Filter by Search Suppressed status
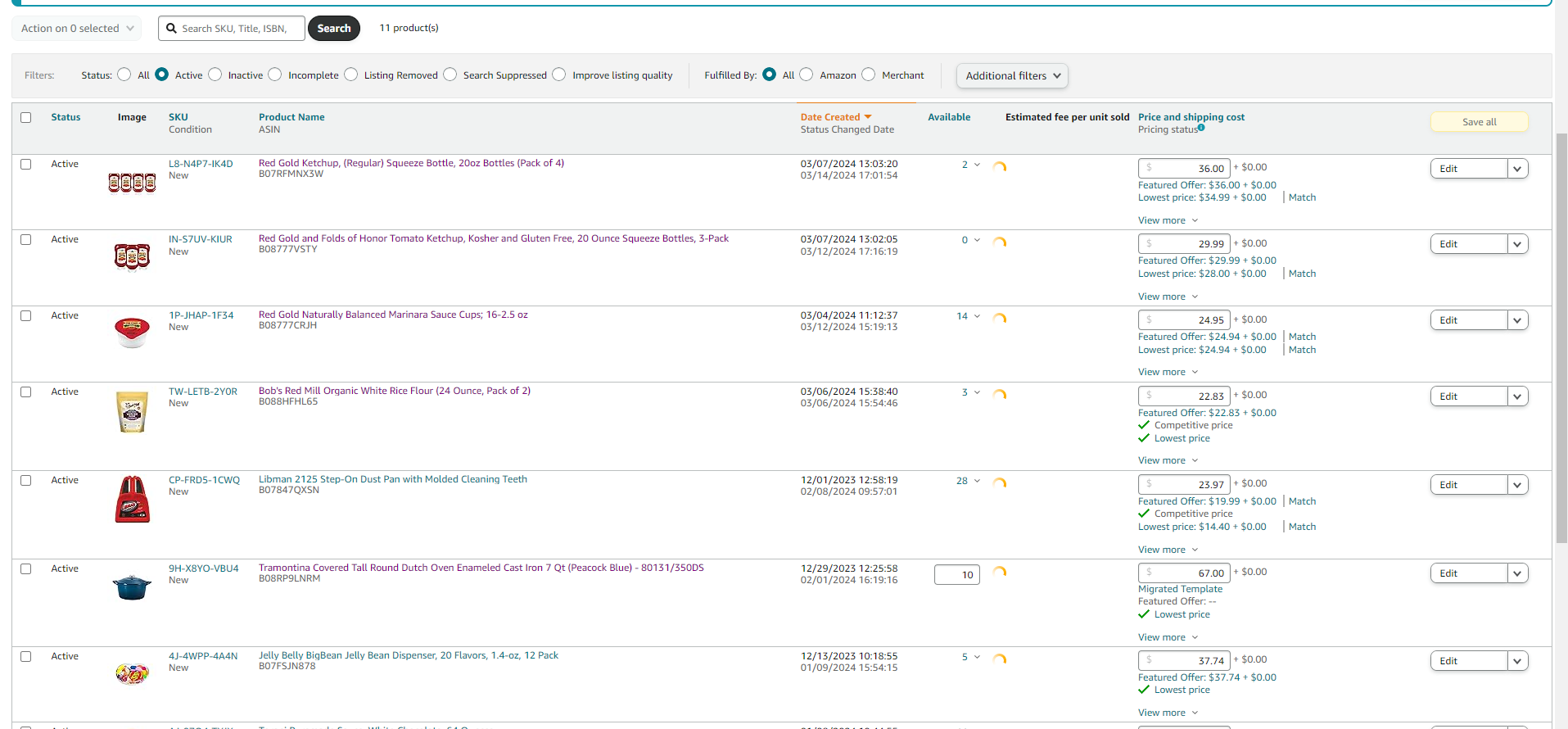Screen dimensions: 1568x729 (450, 75)
